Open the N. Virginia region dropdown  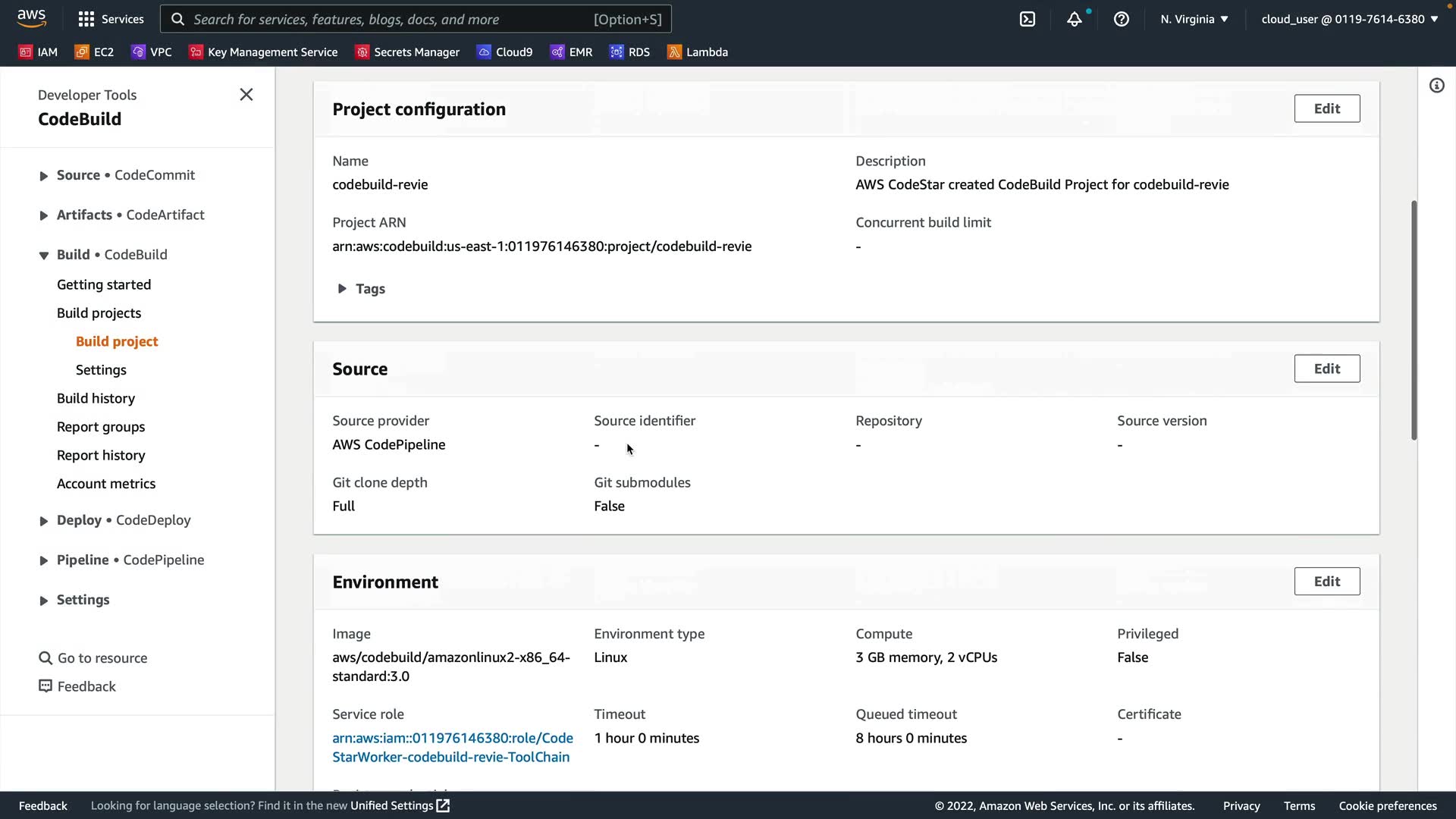point(1194,19)
